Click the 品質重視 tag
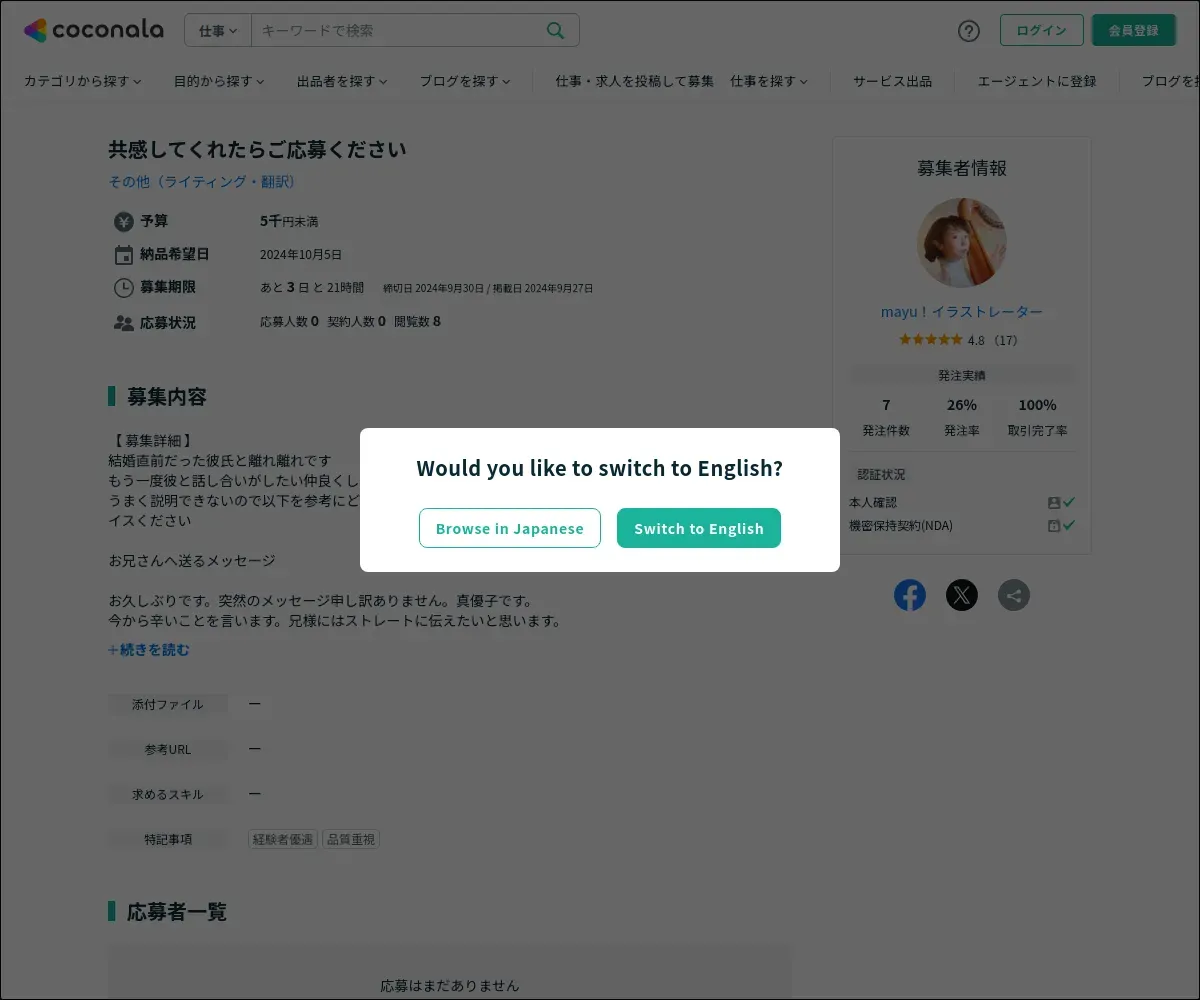The width and height of the screenshot is (1200, 1000). point(351,839)
